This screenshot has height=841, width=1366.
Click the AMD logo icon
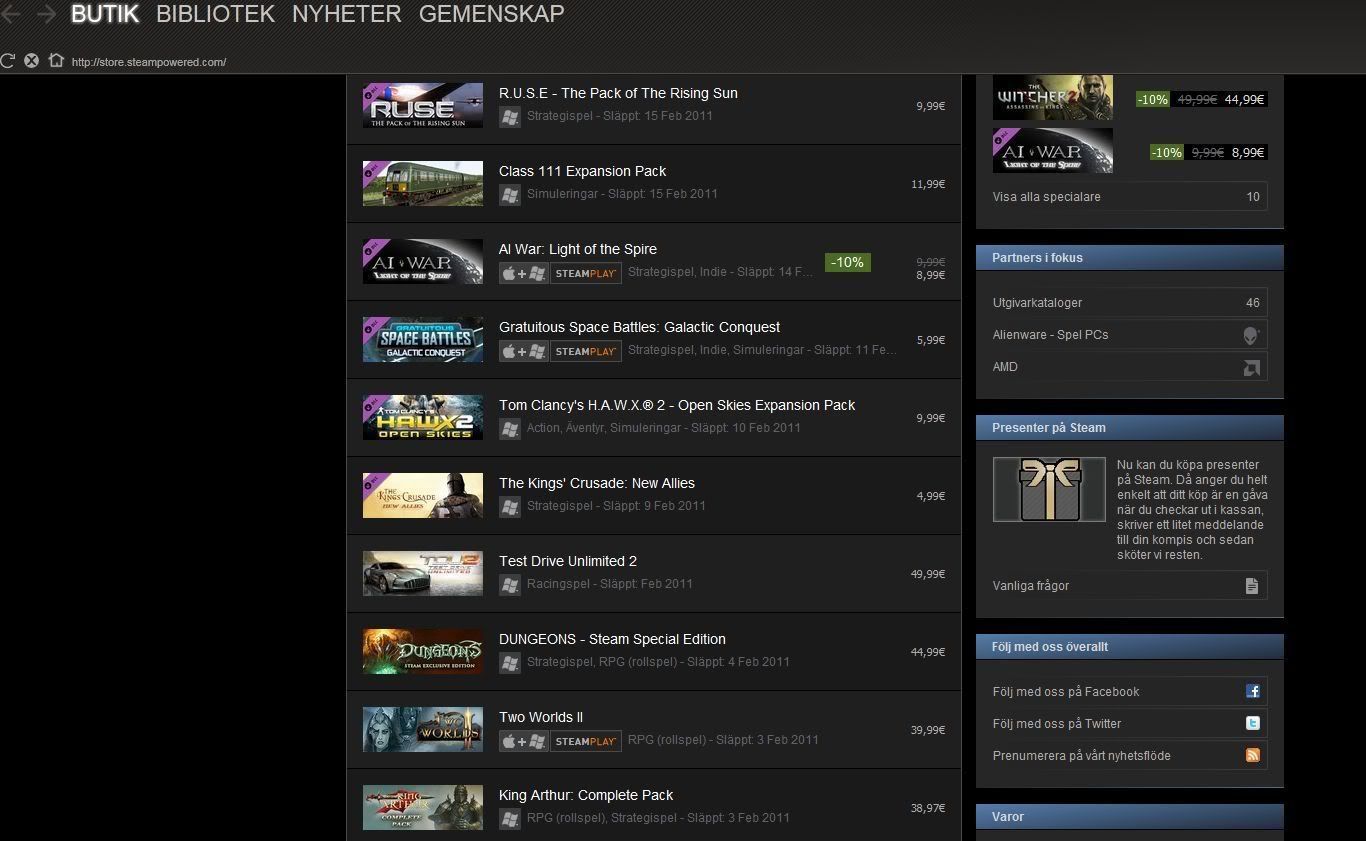[x=1252, y=367]
